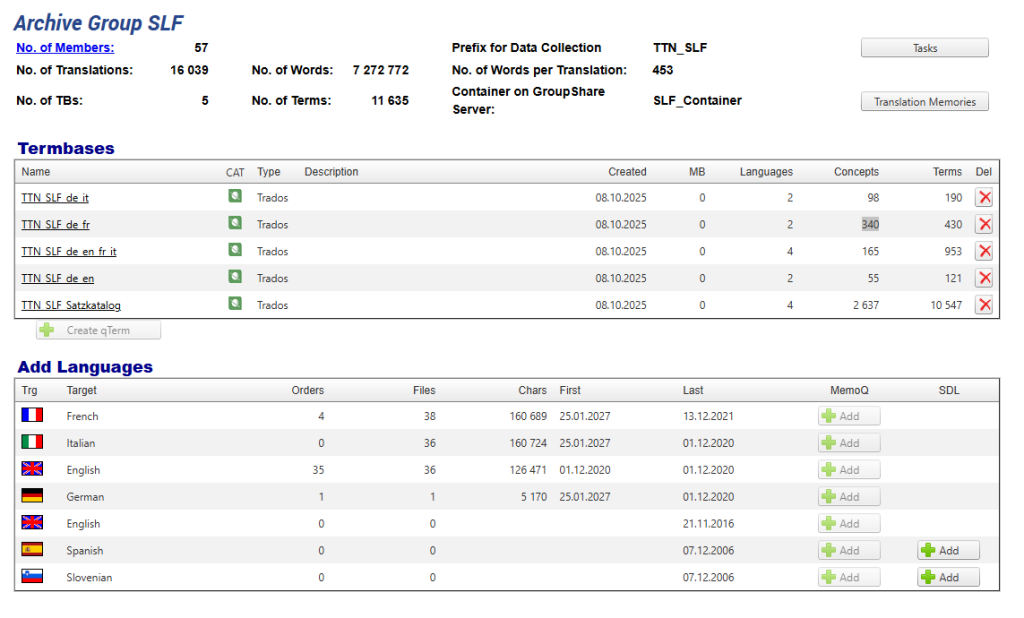Click the green CAT icon for TTN_SLF_de_it
The height and width of the screenshot is (618, 1024).
point(235,197)
